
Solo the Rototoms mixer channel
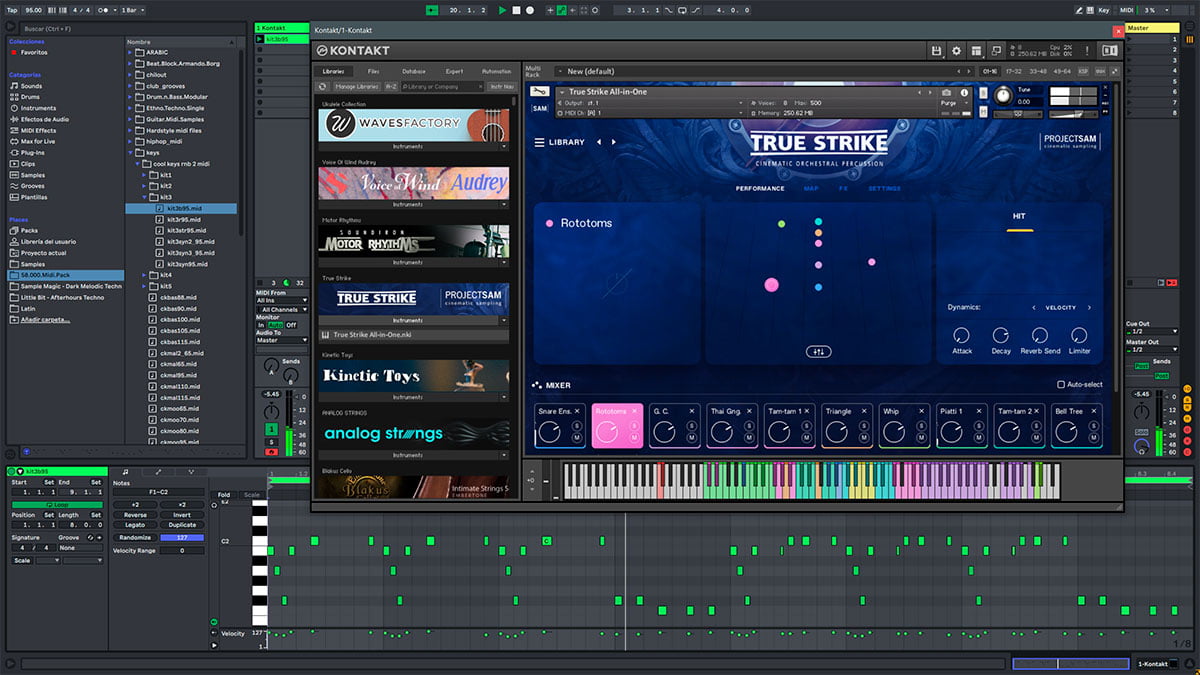(x=635, y=426)
